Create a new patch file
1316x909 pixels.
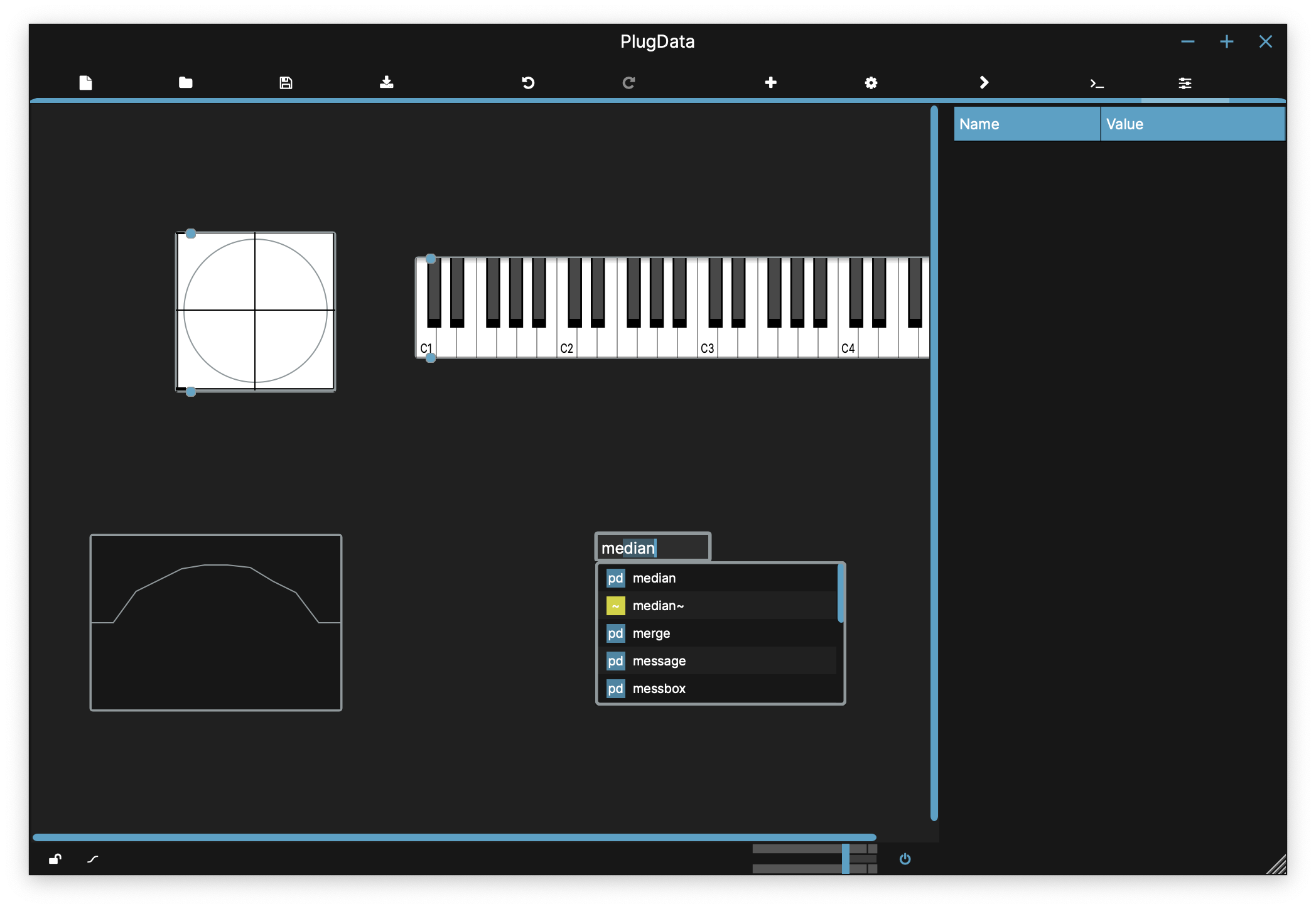click(x=86, y=82)
